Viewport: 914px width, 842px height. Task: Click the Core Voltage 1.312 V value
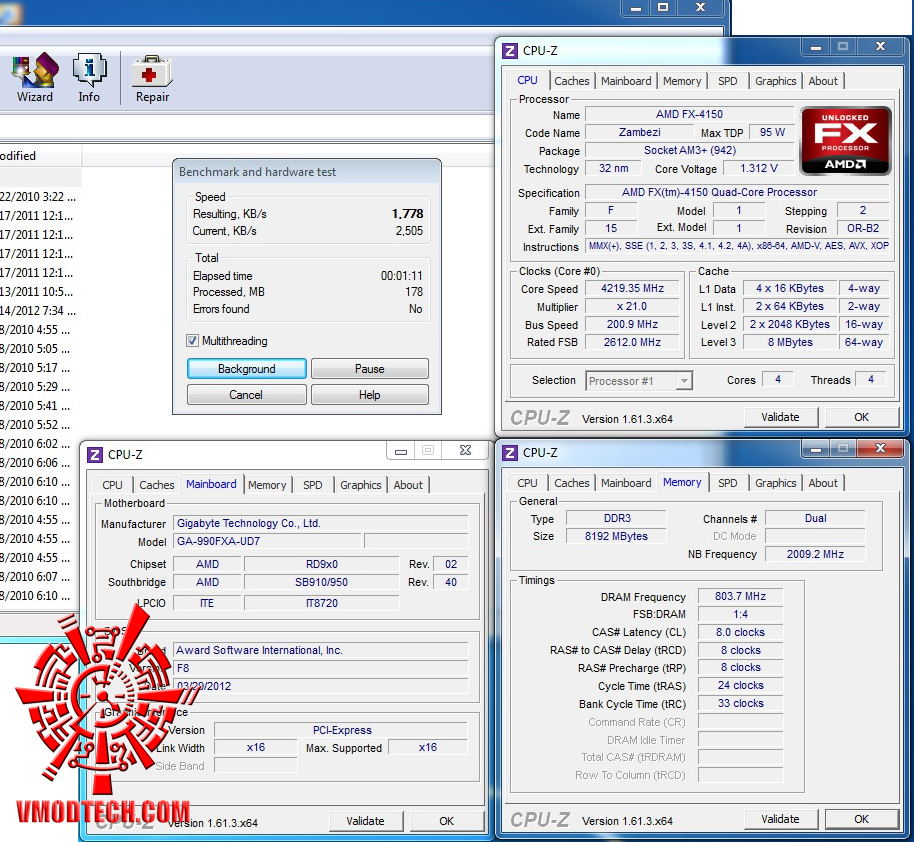click(x=759, y=169)
